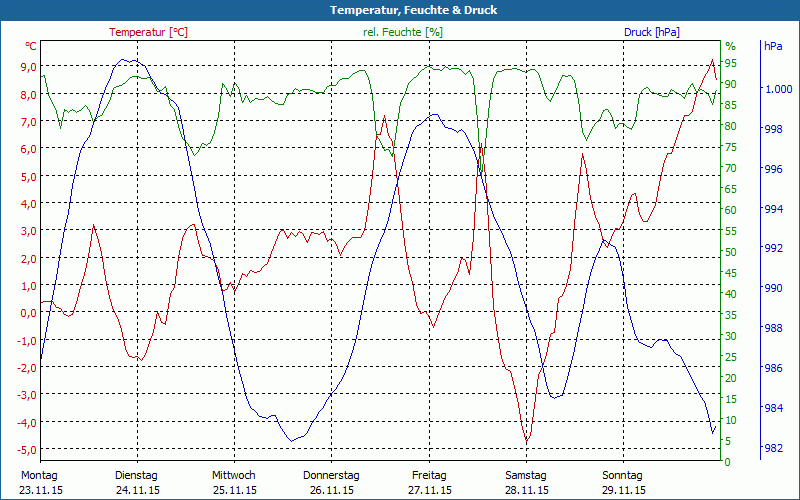Click the '996' pressure axis value

coord(773,169)
